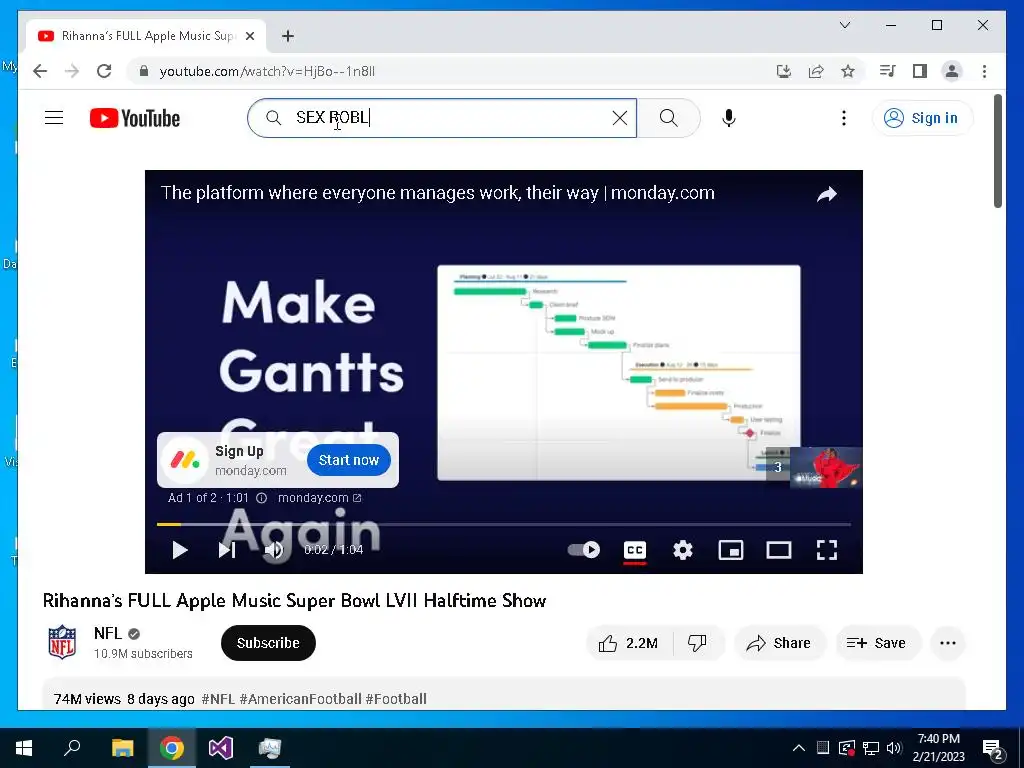
Task: Open the Windows Start menu
Action: tap(24, 748)
